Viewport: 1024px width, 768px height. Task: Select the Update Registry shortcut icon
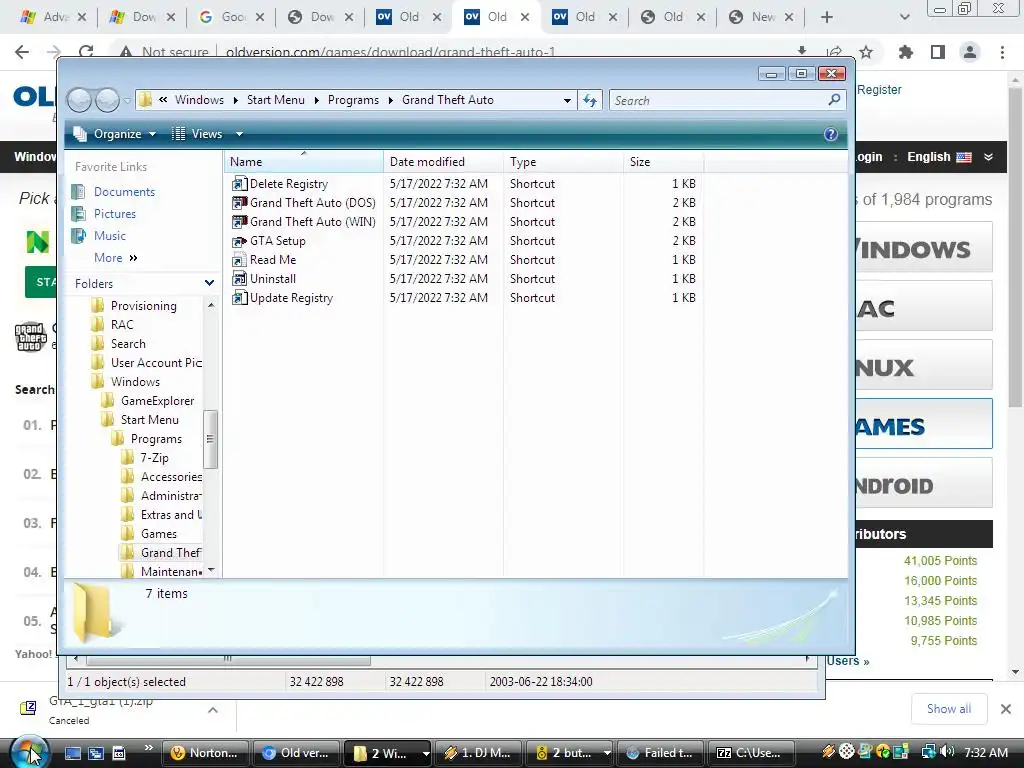240,298
